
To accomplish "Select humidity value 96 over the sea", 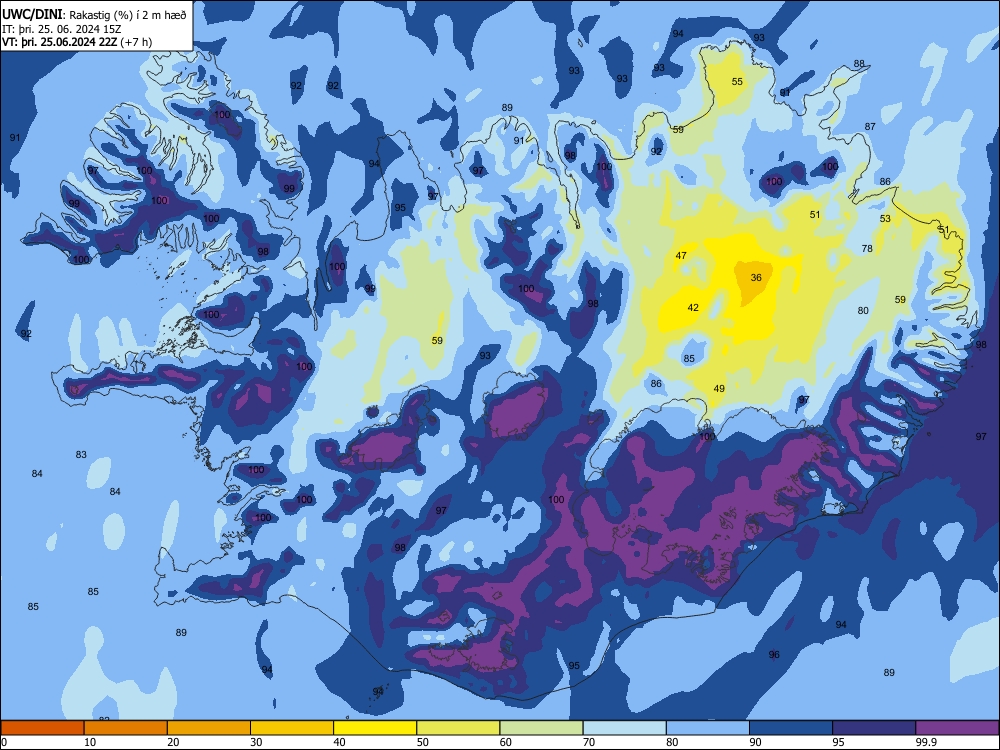I will coord(774,654).
